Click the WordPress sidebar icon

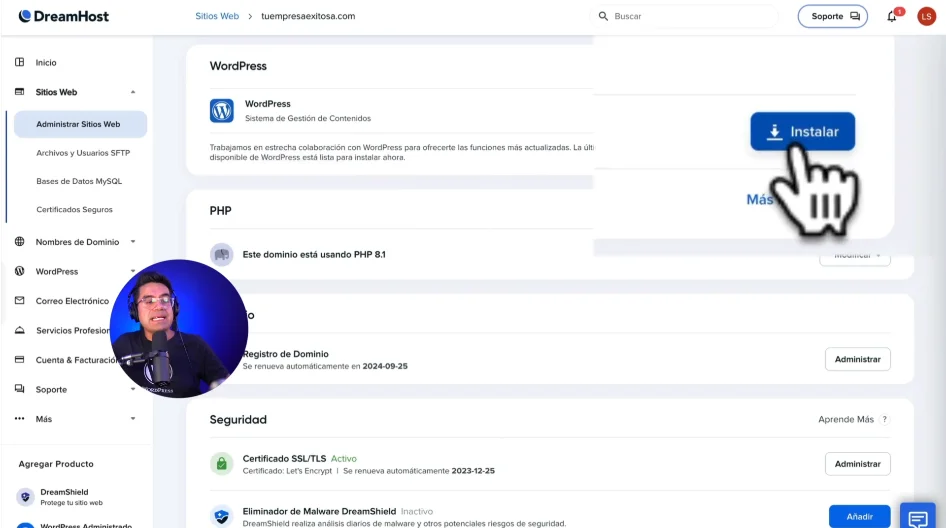(19, 271)
